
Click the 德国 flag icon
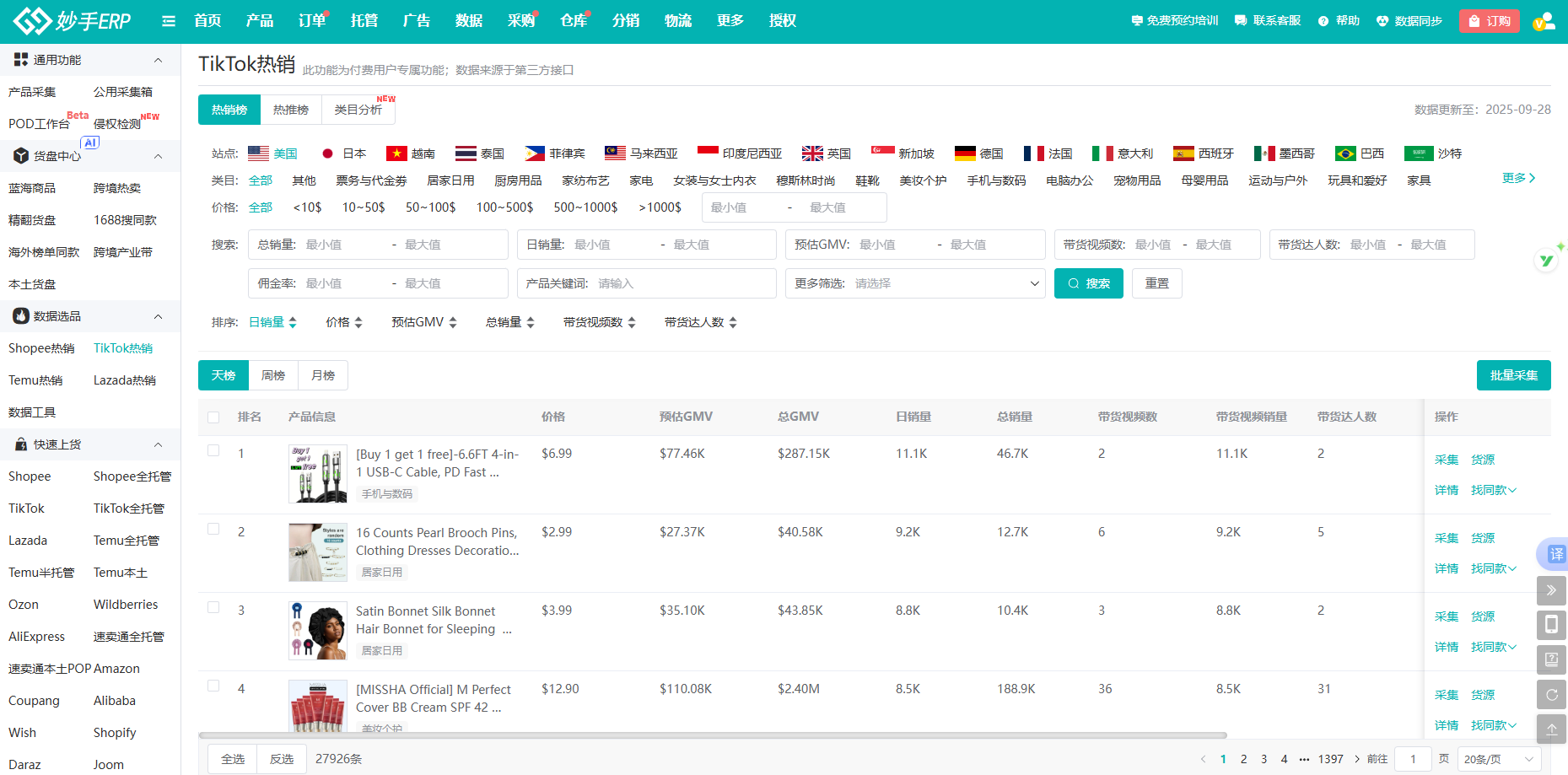965,153
